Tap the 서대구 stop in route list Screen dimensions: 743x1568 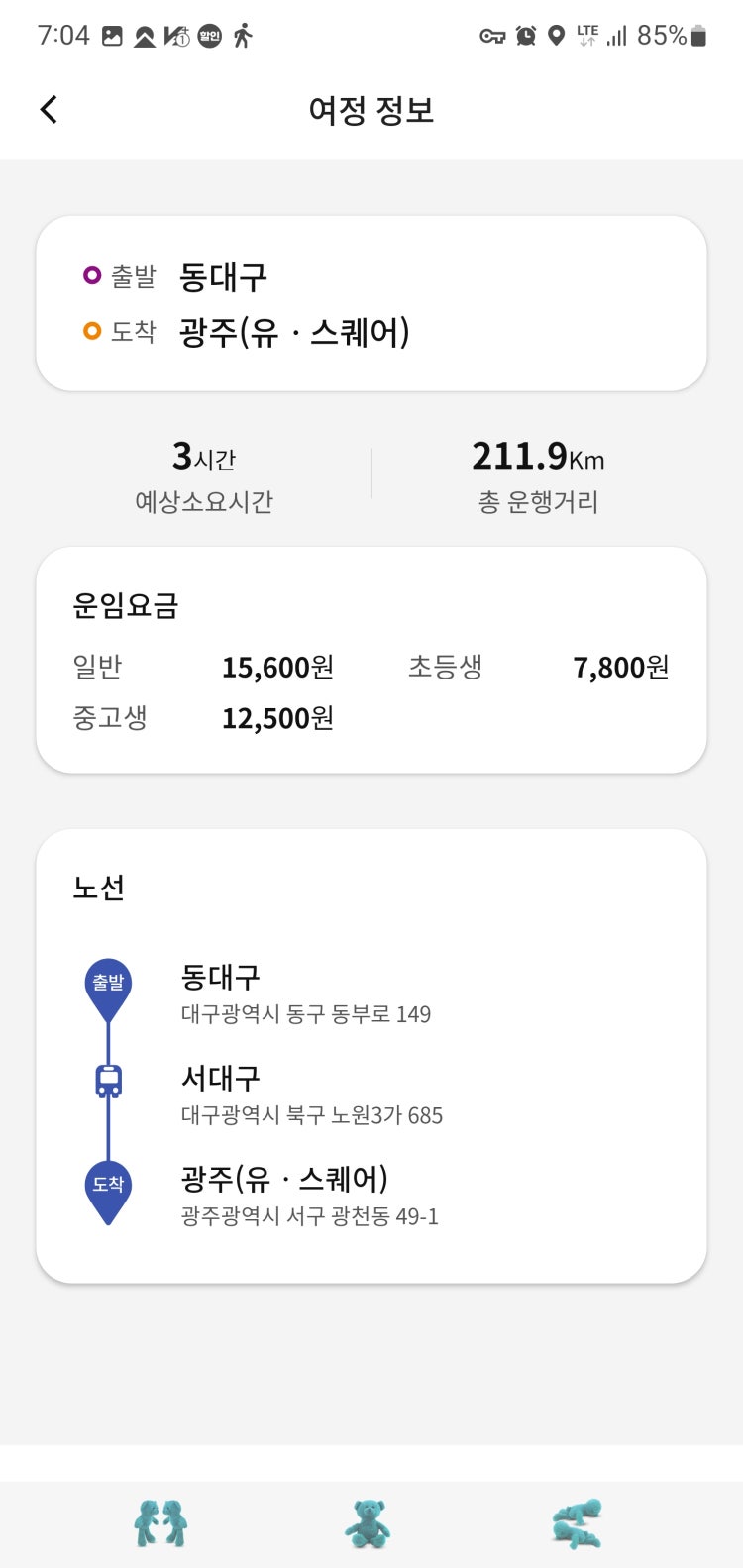[x=221, y=1078]
